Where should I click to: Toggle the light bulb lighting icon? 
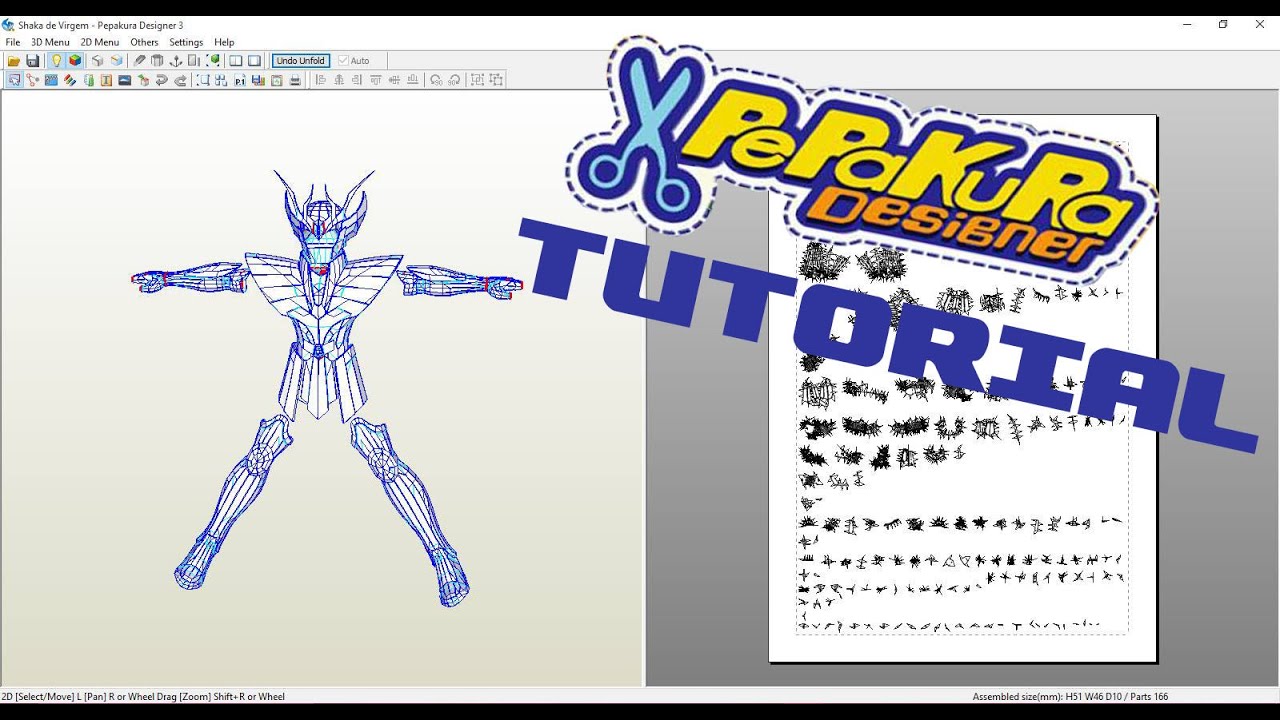[56, 61]
